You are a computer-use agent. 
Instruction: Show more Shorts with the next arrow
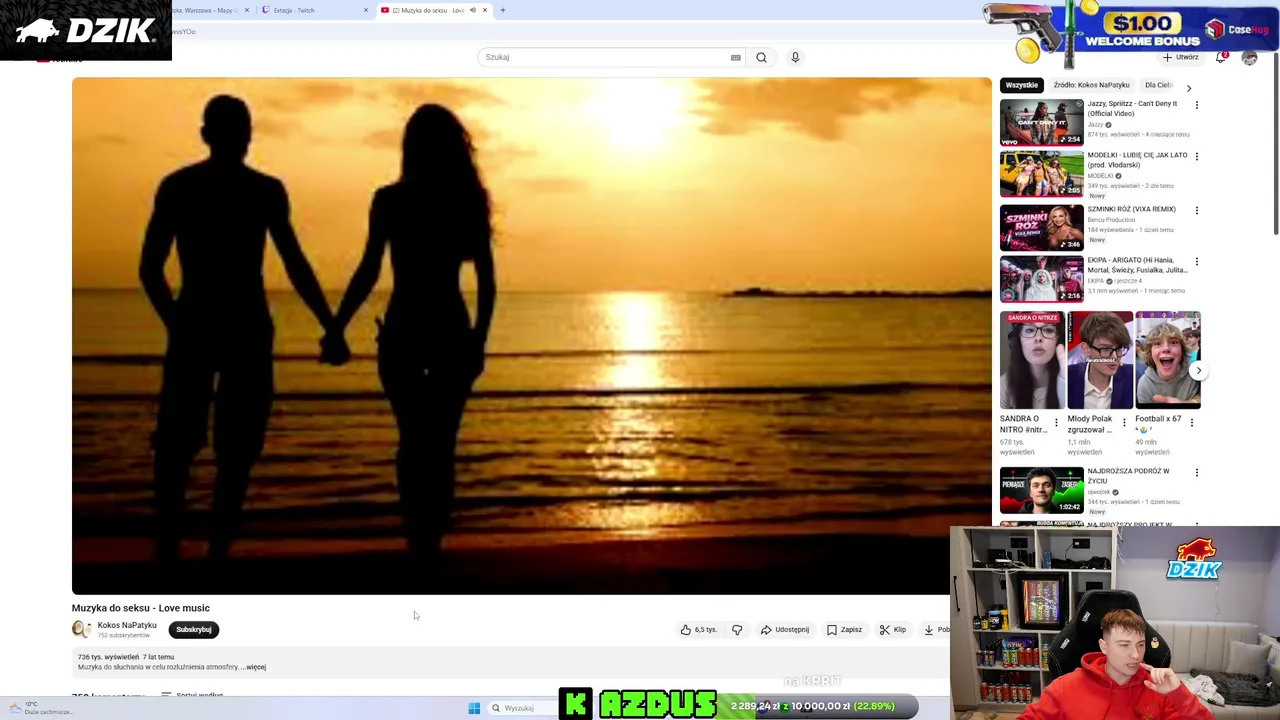1198,370
